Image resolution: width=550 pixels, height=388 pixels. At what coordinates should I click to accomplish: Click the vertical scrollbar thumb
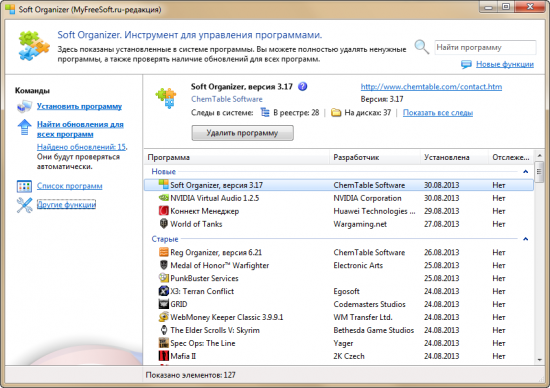pyautogui.click(x=539, y=172)
